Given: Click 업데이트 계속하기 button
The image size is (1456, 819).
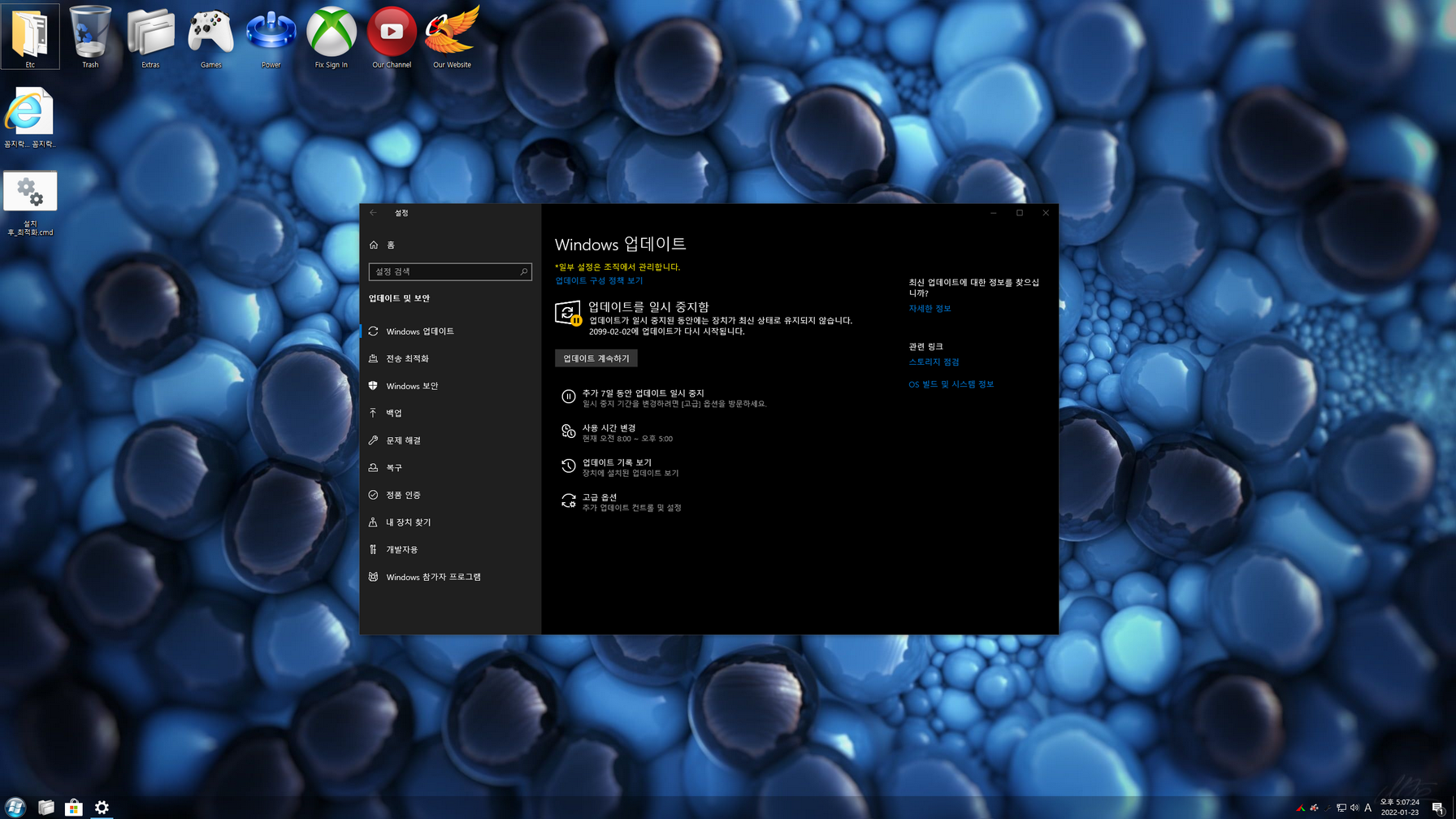Looking at the screenshot, I should click(596, 358).
